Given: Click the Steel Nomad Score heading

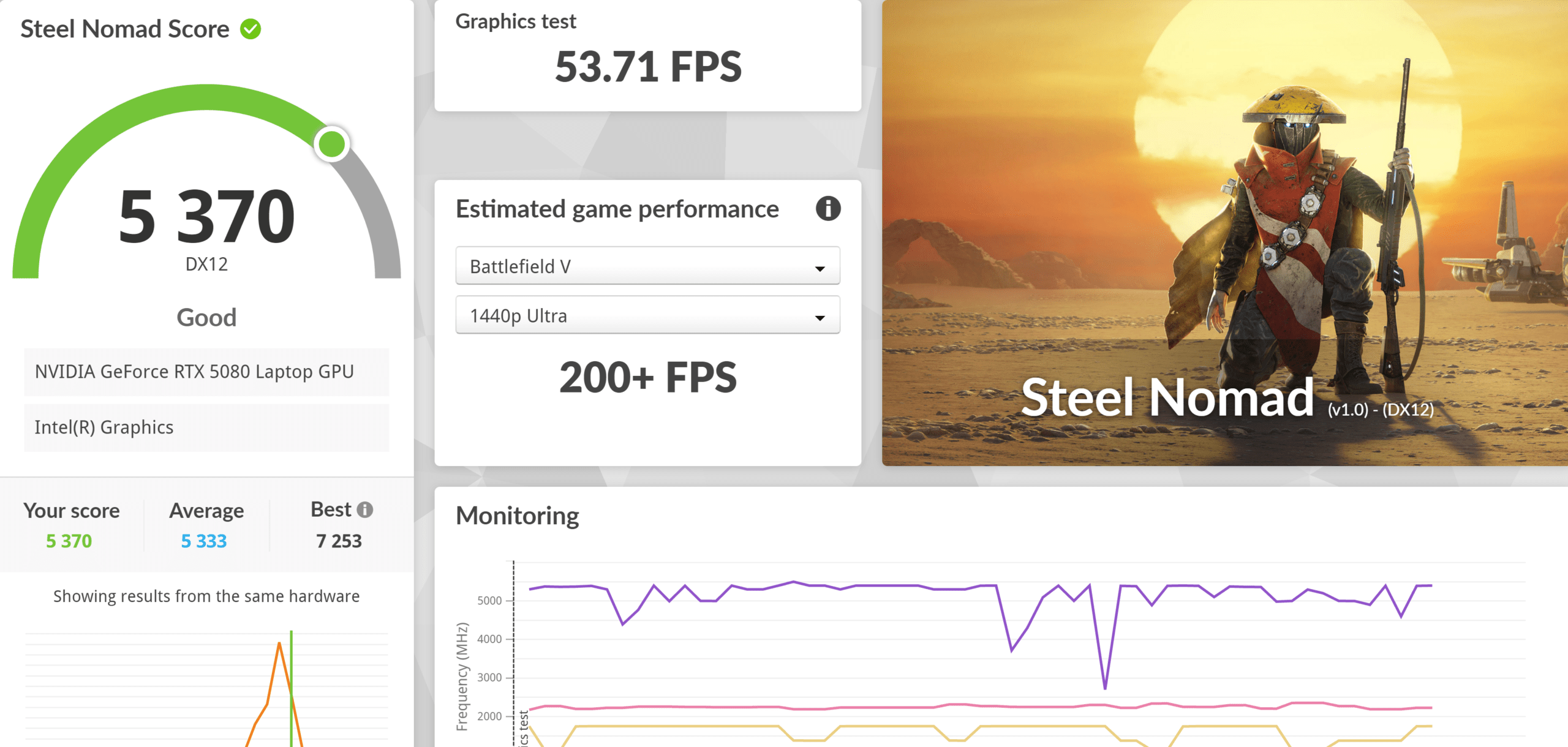Looking at the screenshot, I should point(125,29).
